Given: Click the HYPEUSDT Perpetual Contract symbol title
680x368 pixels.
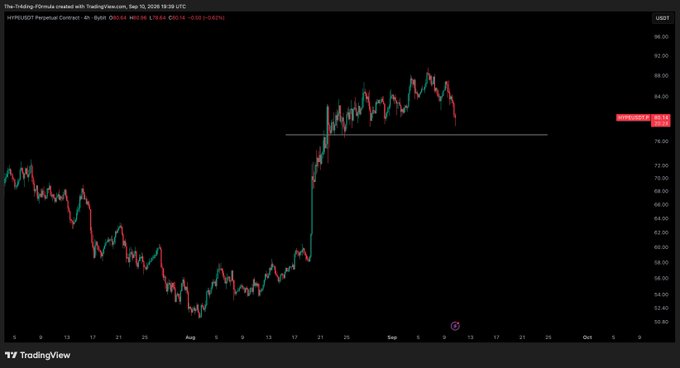Looking at the screenshot, I should coord(43,18).
